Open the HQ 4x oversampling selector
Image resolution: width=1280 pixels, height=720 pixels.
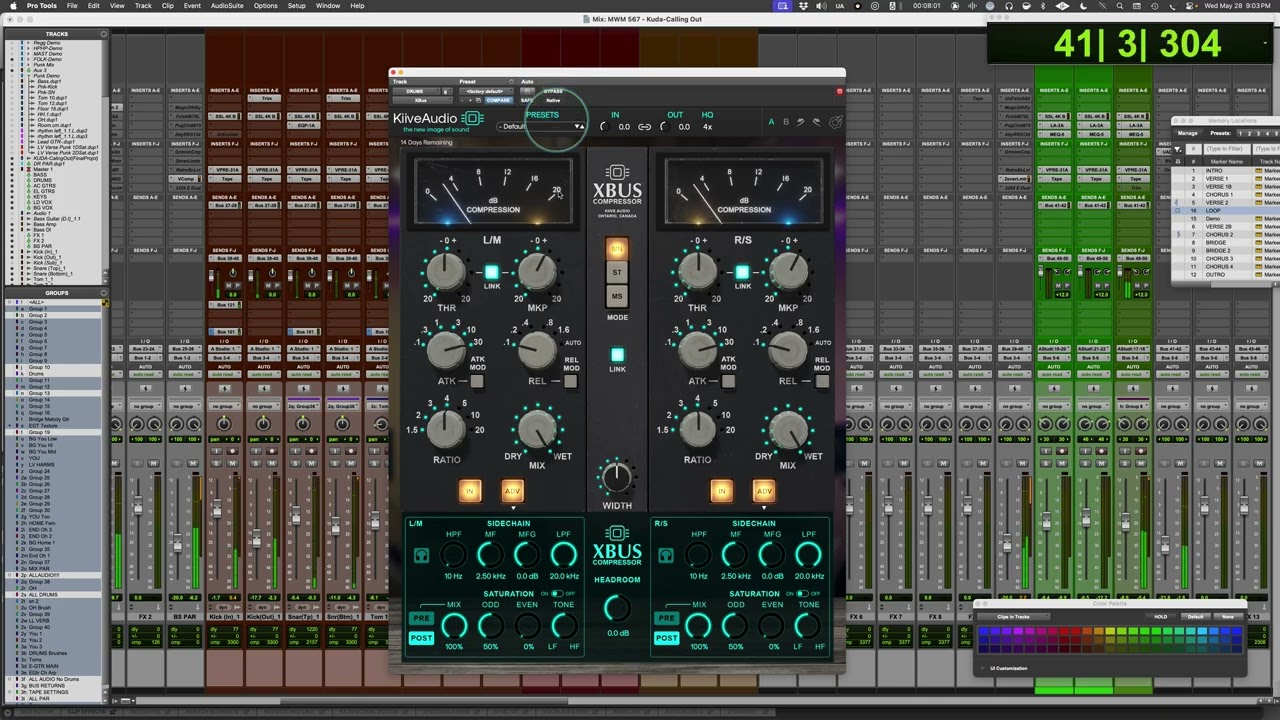click(707, 127)
